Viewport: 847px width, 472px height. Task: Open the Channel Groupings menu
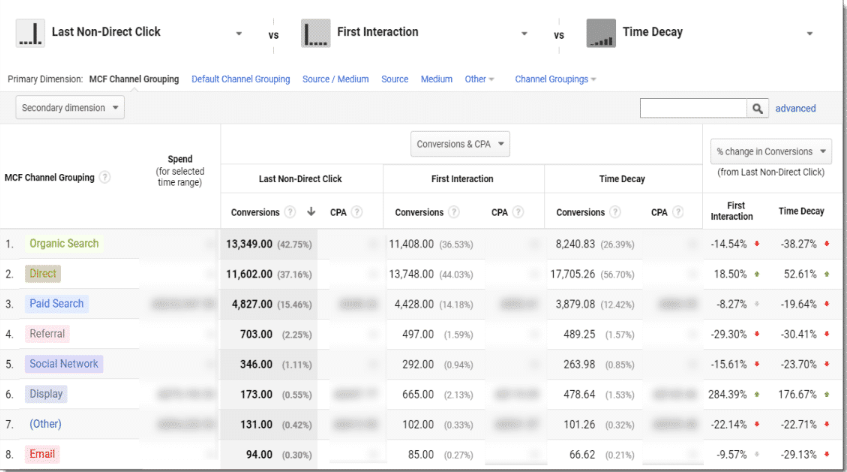tap(555, 79)
